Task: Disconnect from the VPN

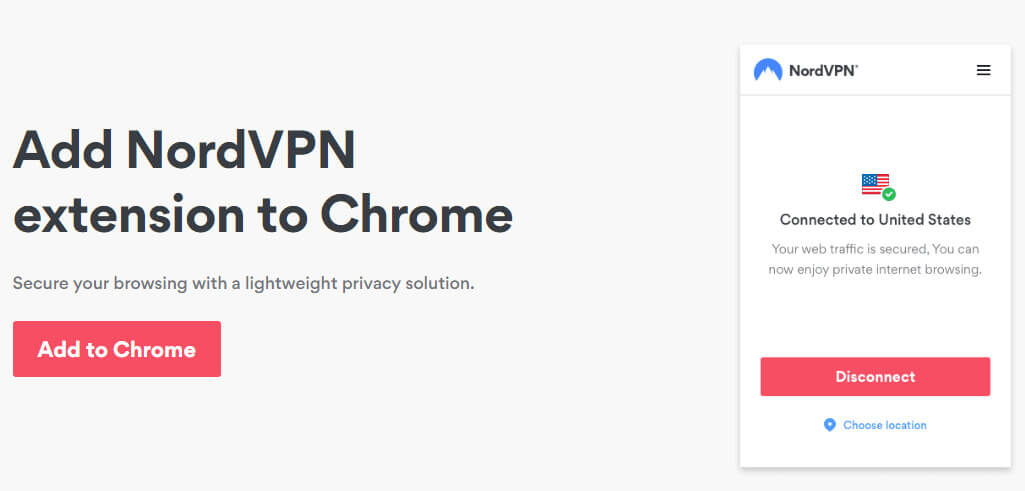Action: coord(875,377)
